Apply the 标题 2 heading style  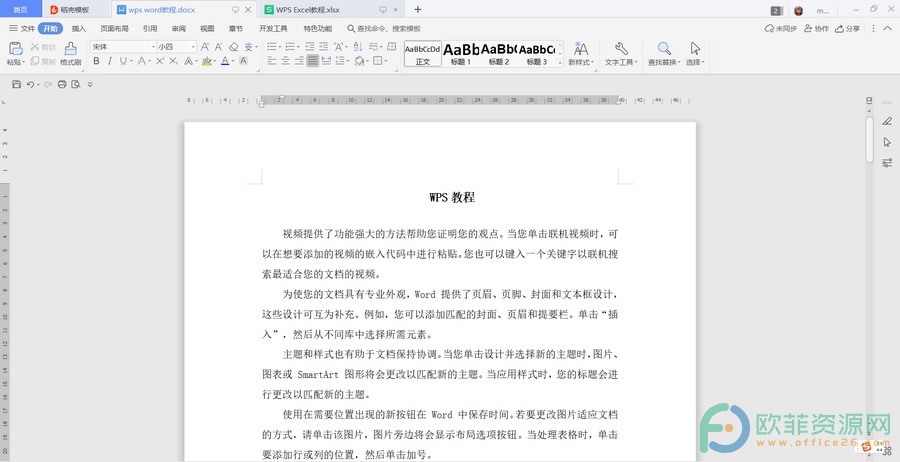pos(499,53)
